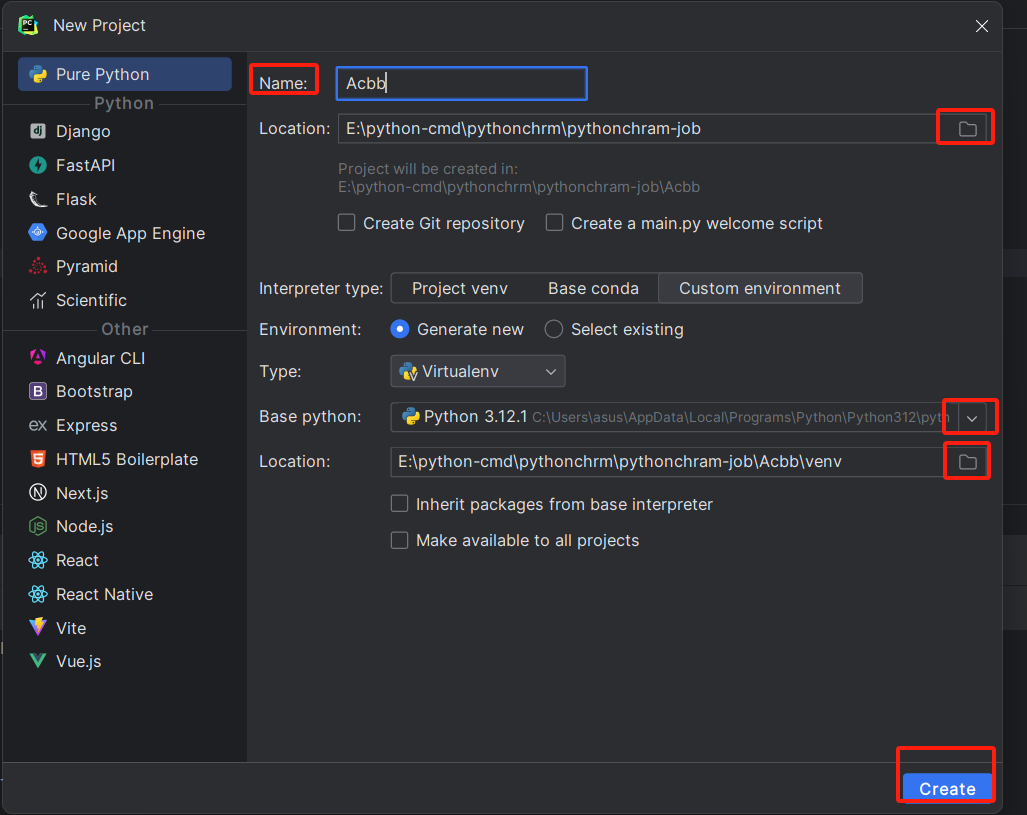Click the Vite logo icon
1027x815 pixels.
[x=38, y=627]
